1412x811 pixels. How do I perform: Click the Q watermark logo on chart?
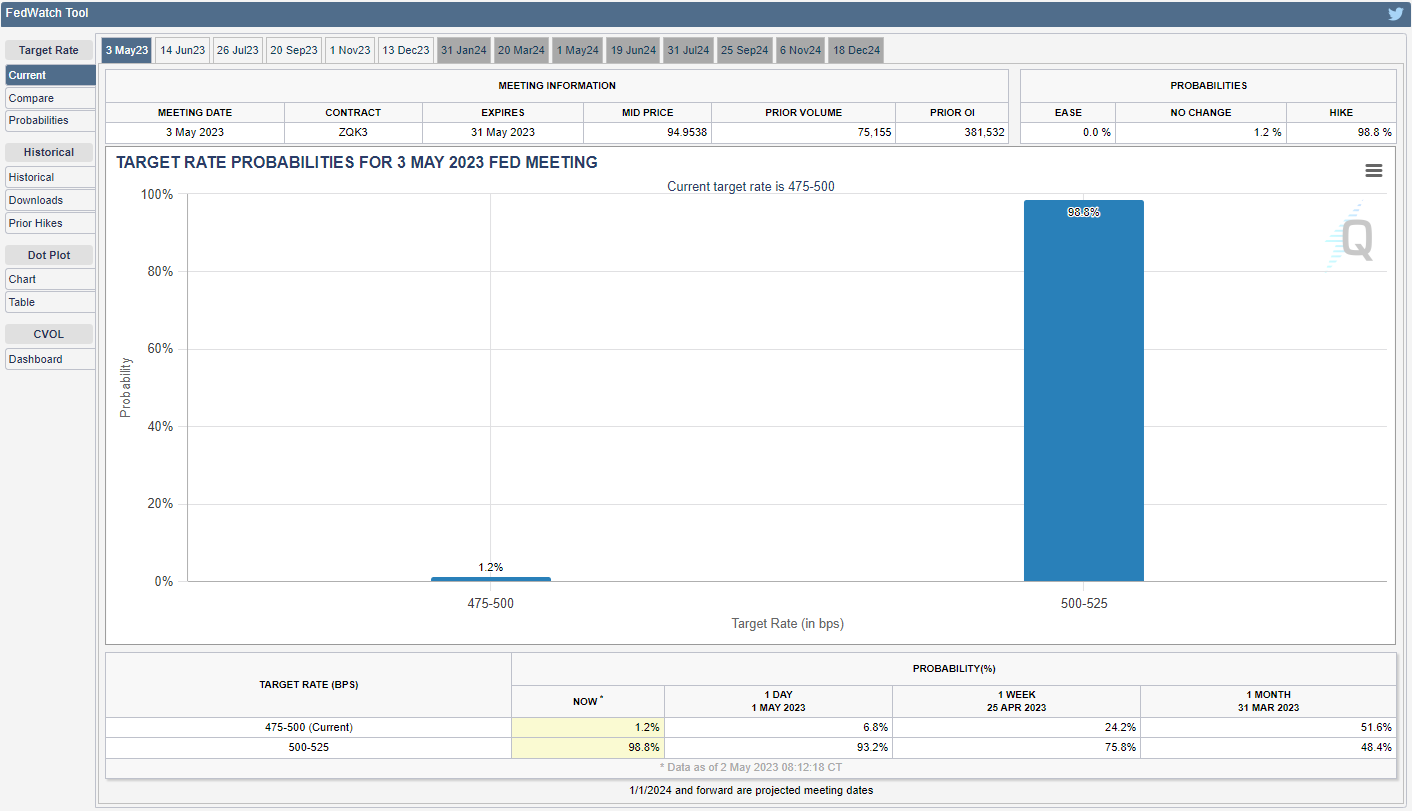(x=1354, y=240)
